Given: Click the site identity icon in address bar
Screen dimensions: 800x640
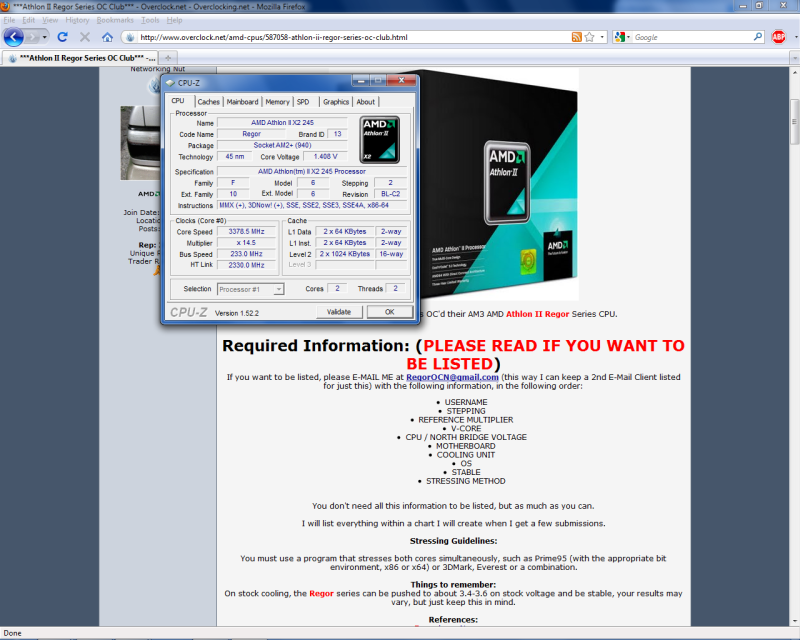Looking at the screenshot, I should (x=130, y=37).
